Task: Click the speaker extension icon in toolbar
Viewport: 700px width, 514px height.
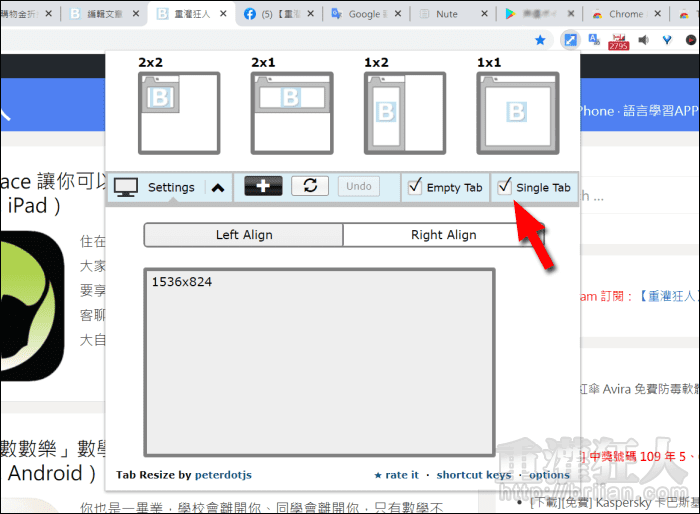Action: point(643,41)
